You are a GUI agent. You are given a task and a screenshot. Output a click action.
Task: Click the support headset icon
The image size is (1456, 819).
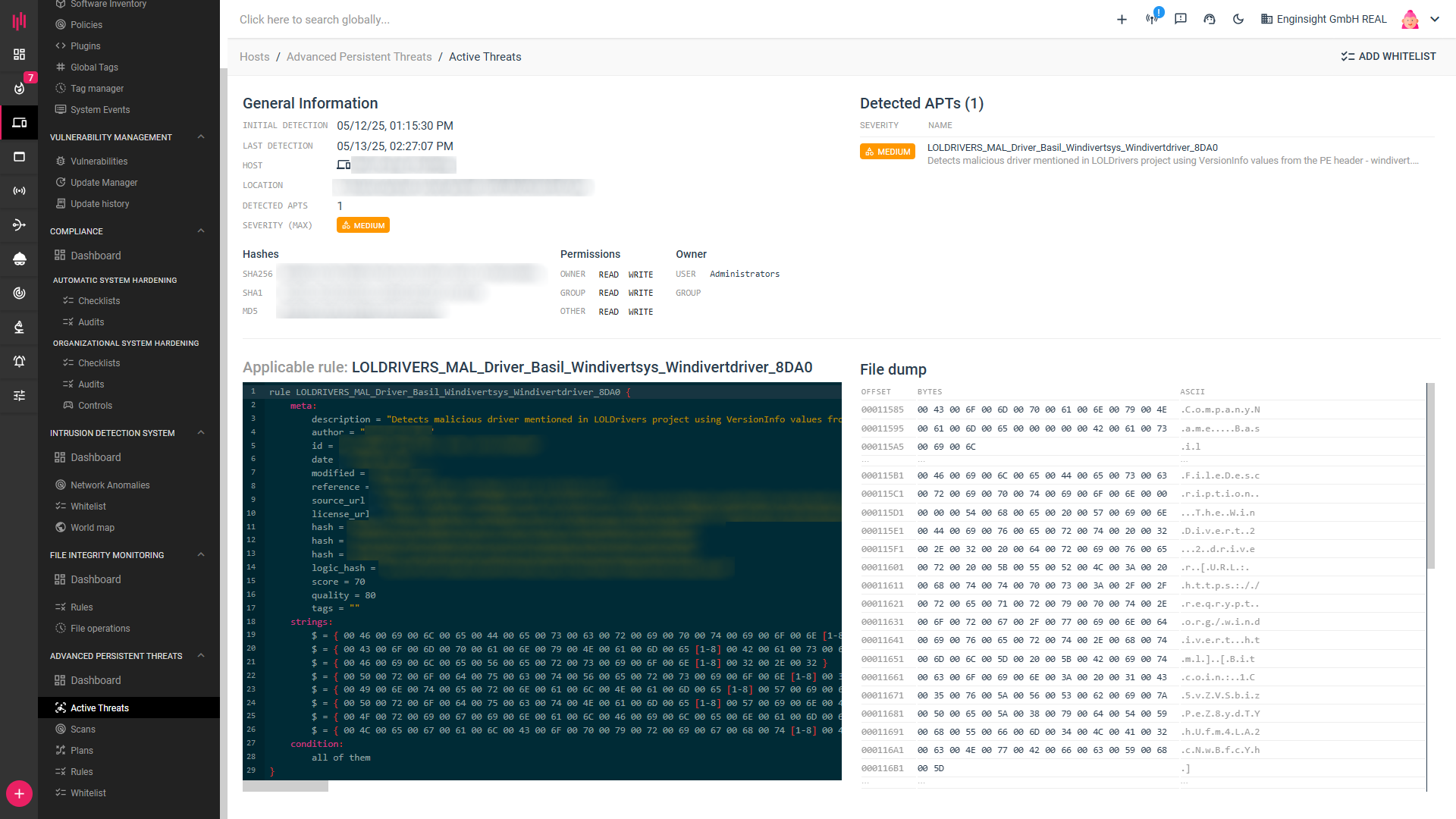coord(1210,19)
